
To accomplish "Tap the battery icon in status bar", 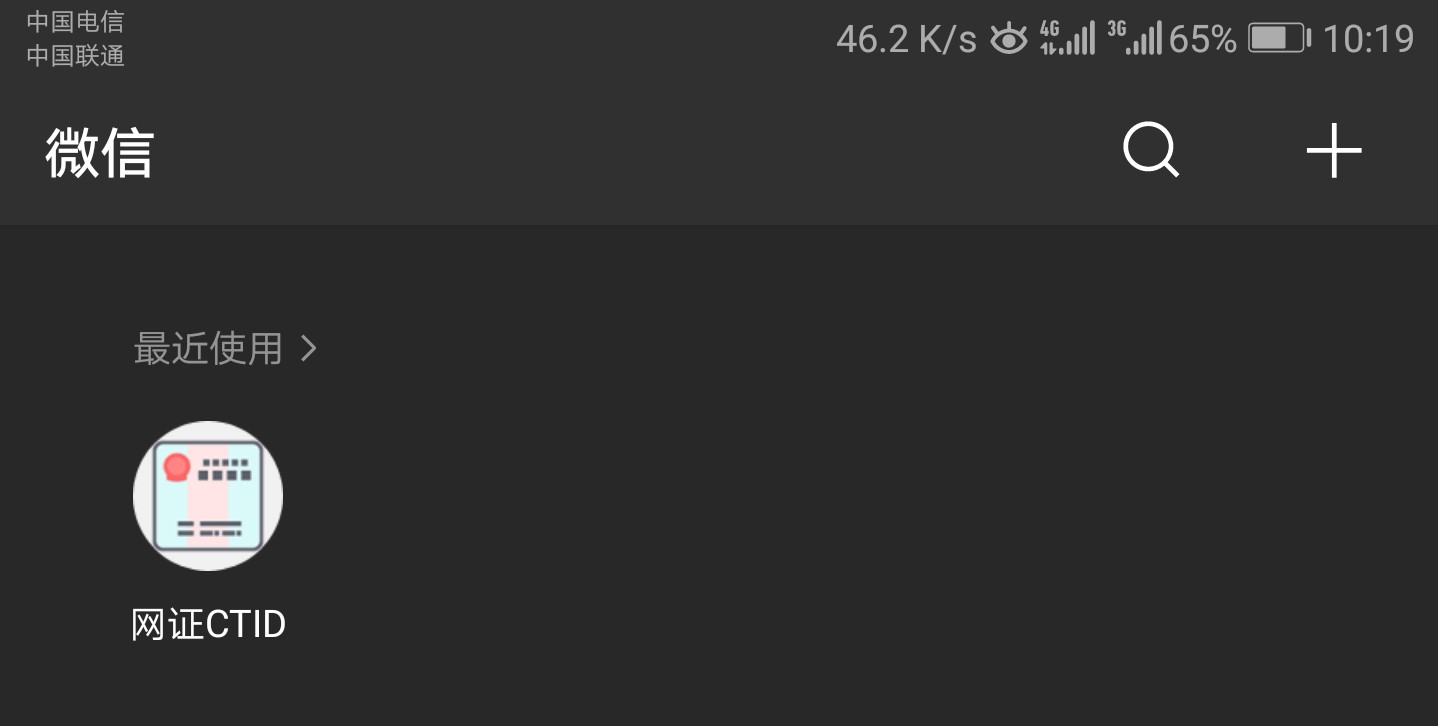I will [1279, 38].
